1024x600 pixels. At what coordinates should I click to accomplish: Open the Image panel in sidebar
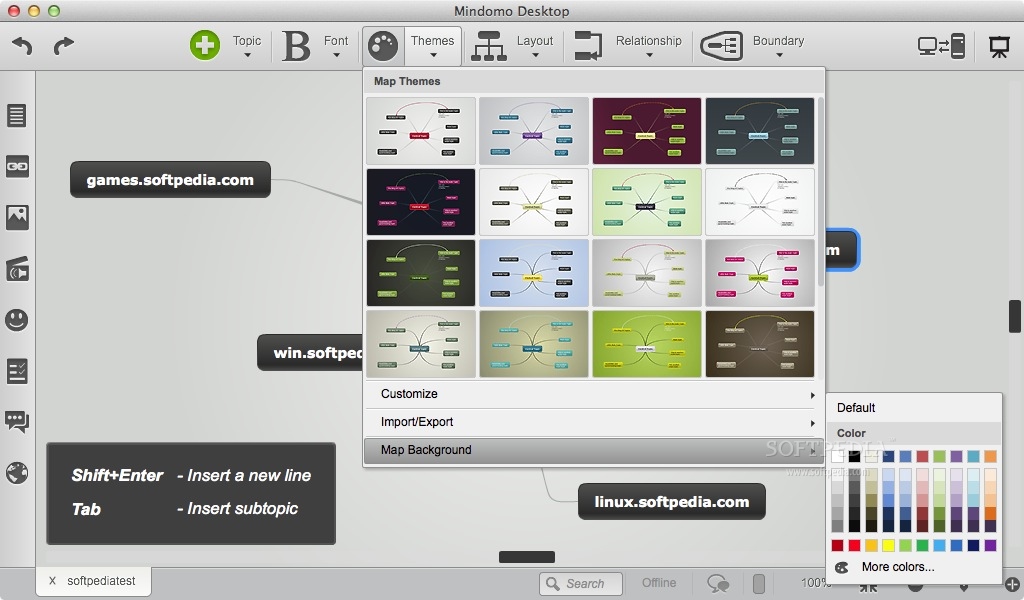coord(17,217)
